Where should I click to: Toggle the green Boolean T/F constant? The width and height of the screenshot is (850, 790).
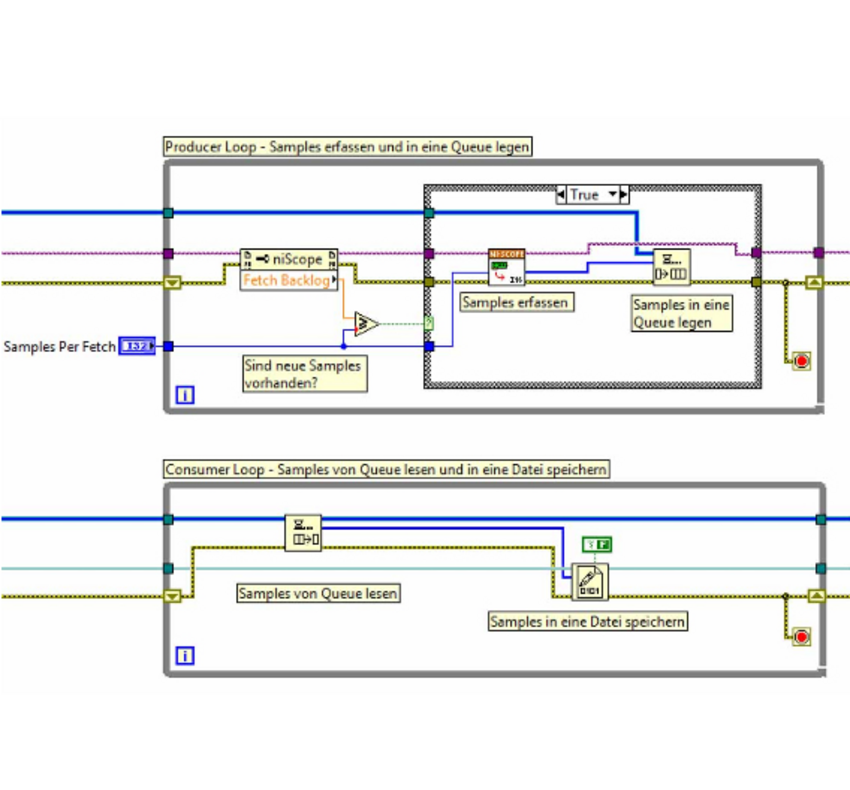[x=597, y=545]
